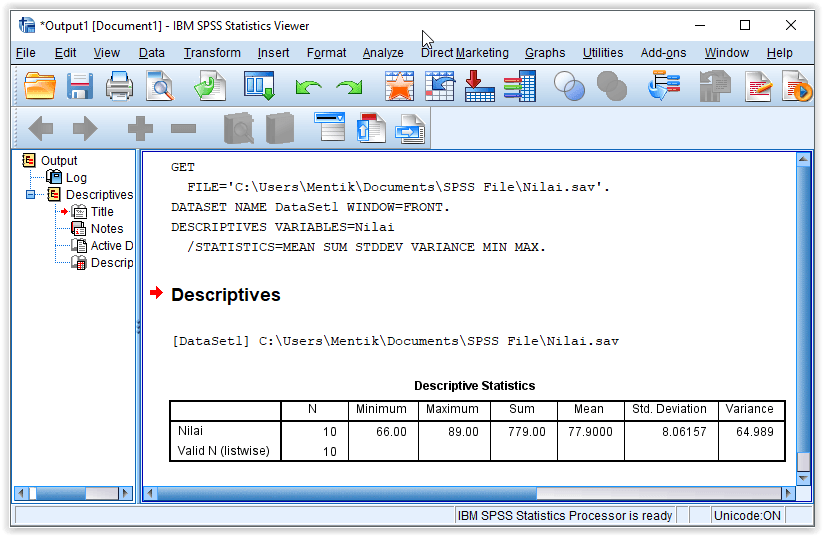The height and width of the screenshot is (536, 823).
Task: Click output pane horizontal scrollbar right arrow
Action: click(x=787, y=493)
